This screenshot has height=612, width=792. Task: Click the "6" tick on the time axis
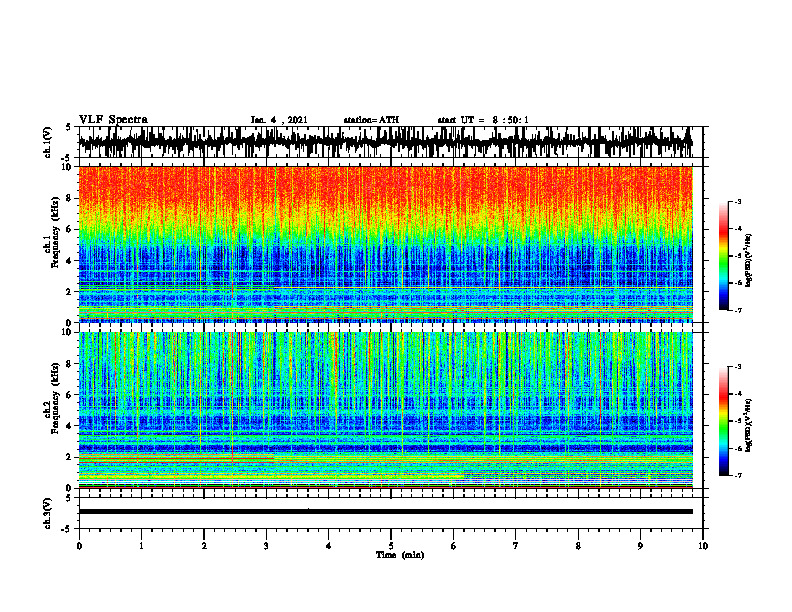pyautogui.click(x=453, y=546)
